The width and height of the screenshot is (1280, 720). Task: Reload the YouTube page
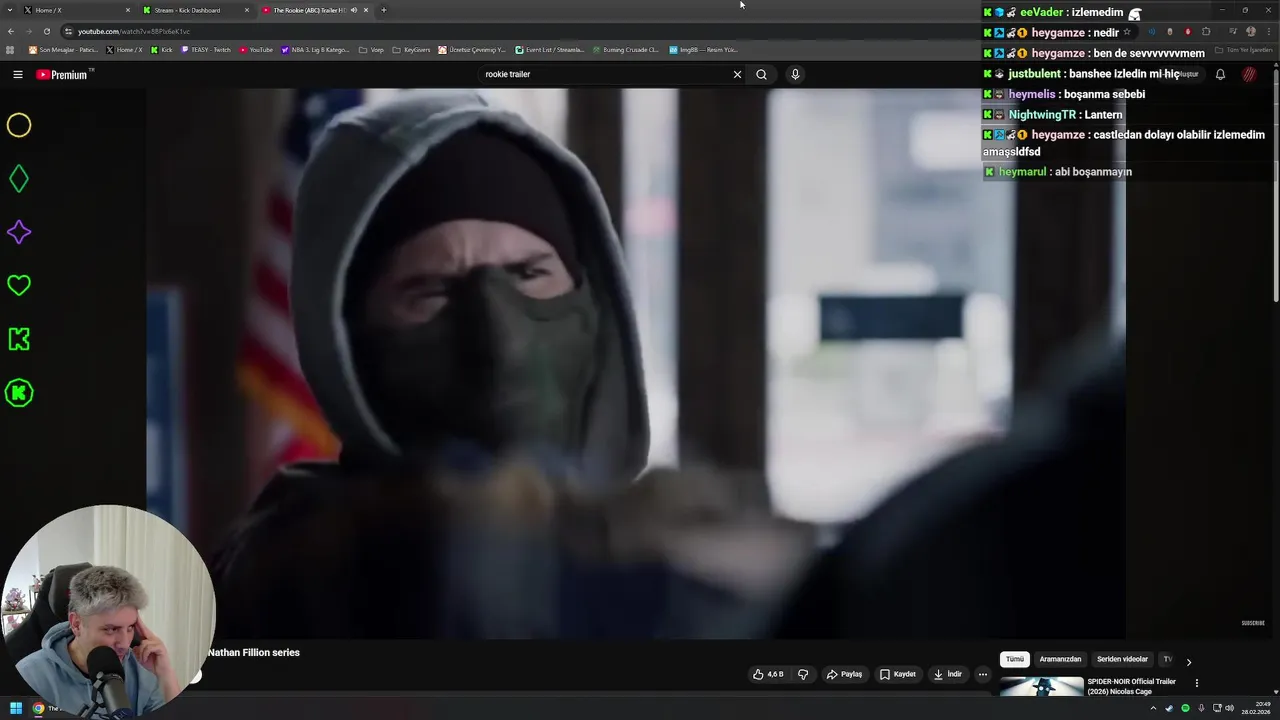tap(46, 31)
